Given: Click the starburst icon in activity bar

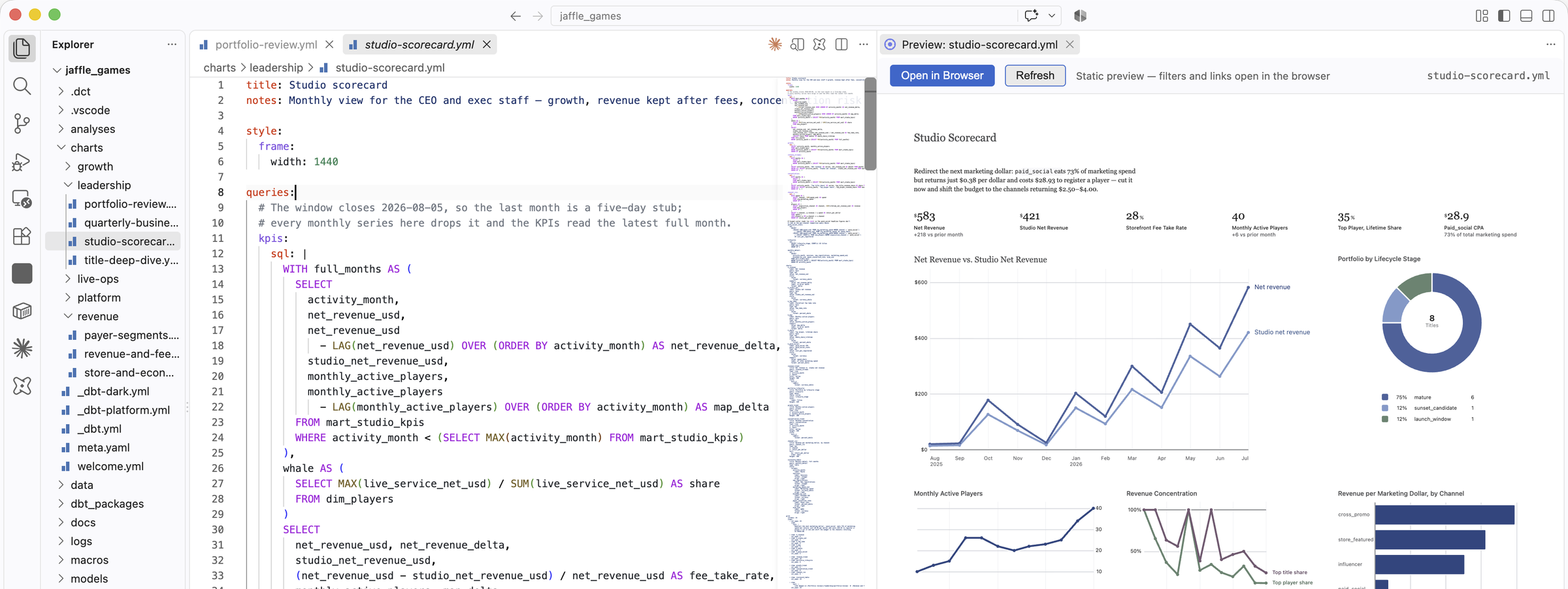Looking at the screenshot, I should coord(22,348).
